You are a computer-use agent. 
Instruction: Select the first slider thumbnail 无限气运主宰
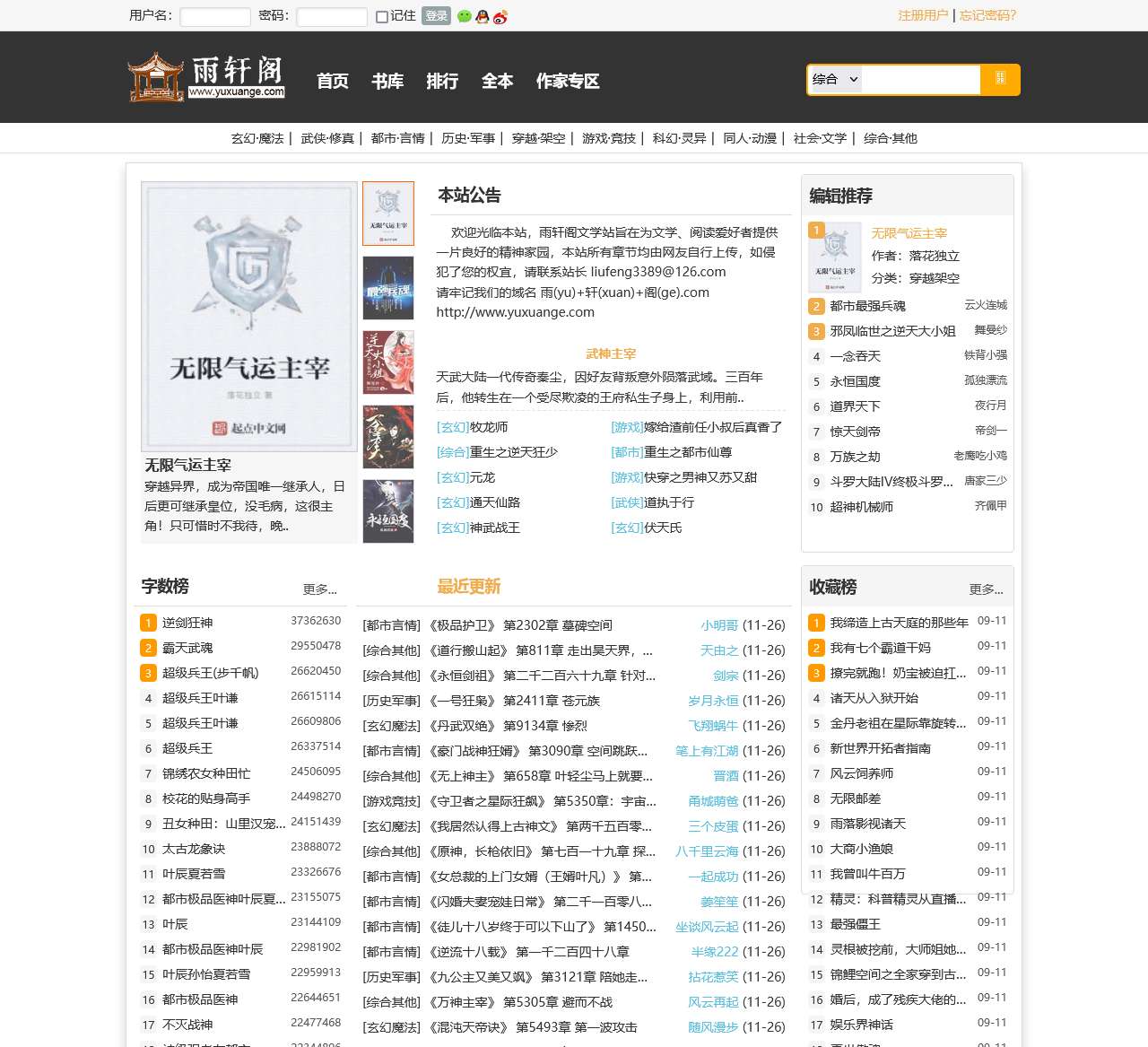pos(388,214)
